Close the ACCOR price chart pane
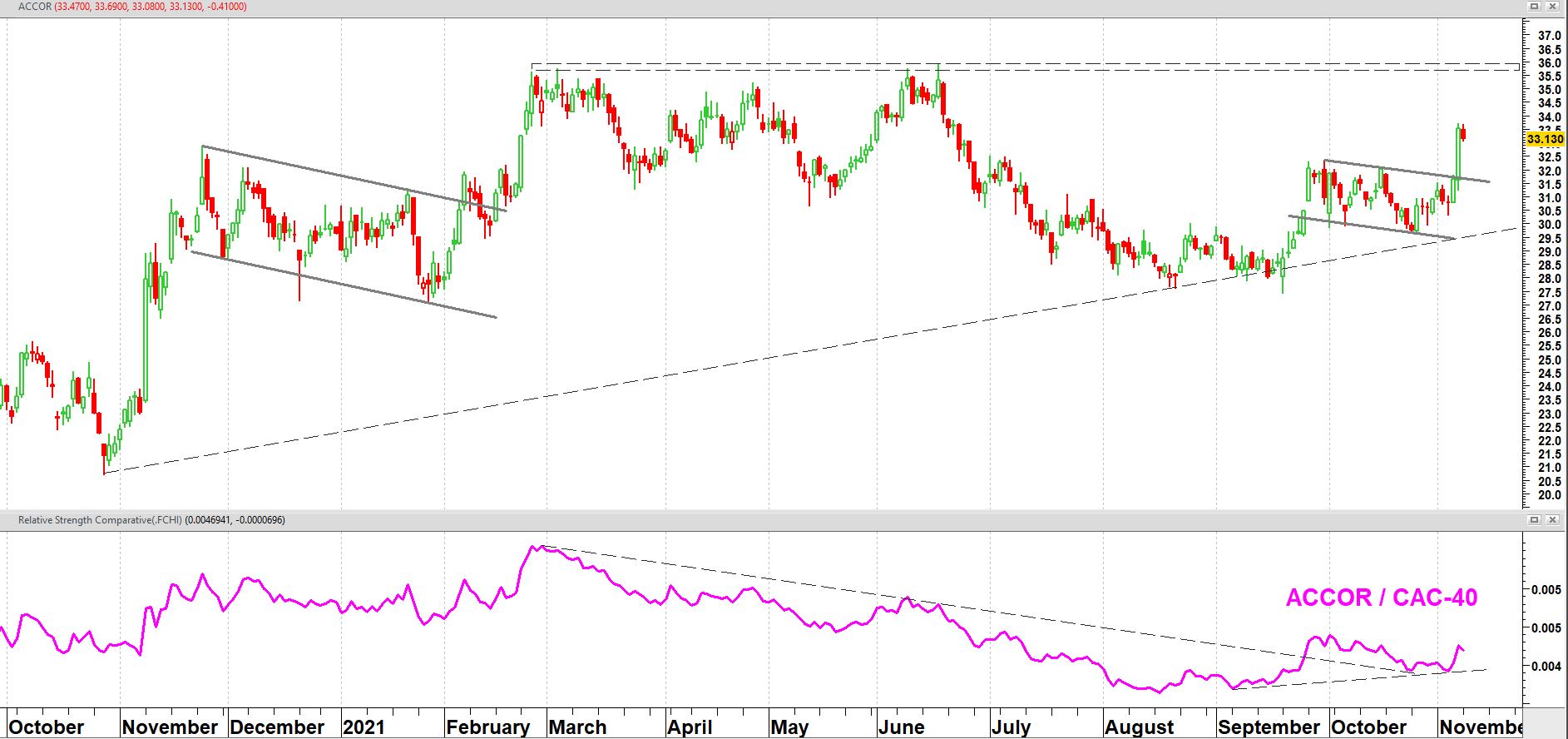This screenshot has width=1568, height=739. 1553,6
